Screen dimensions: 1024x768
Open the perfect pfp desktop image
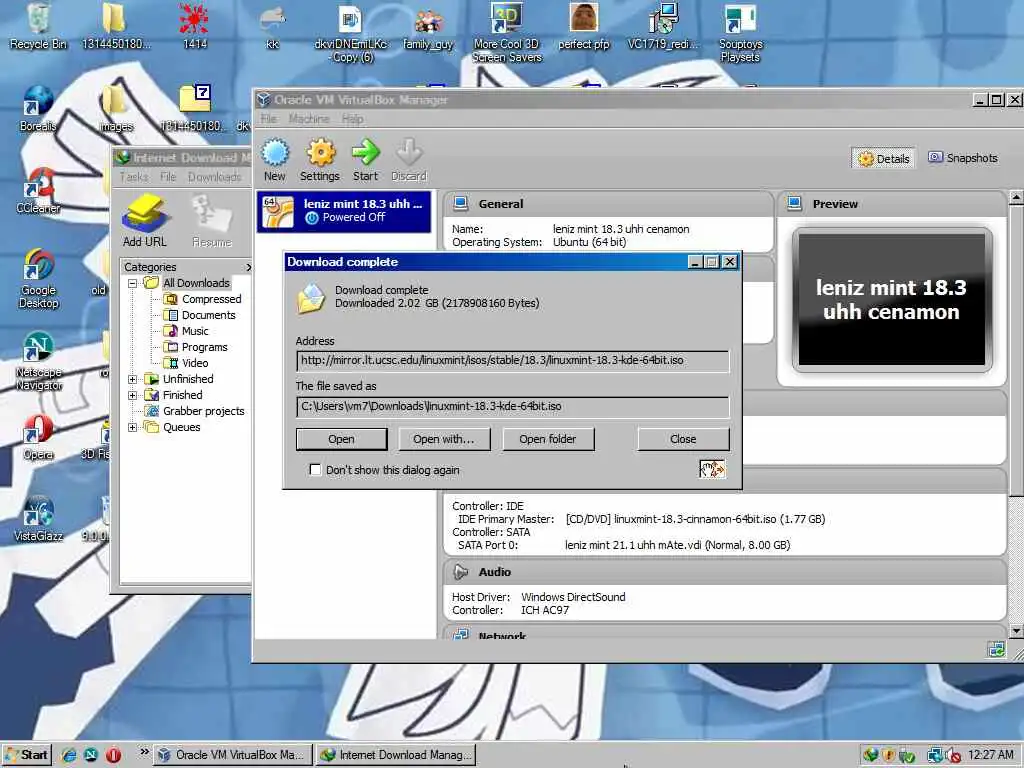(x=584, y=26)
